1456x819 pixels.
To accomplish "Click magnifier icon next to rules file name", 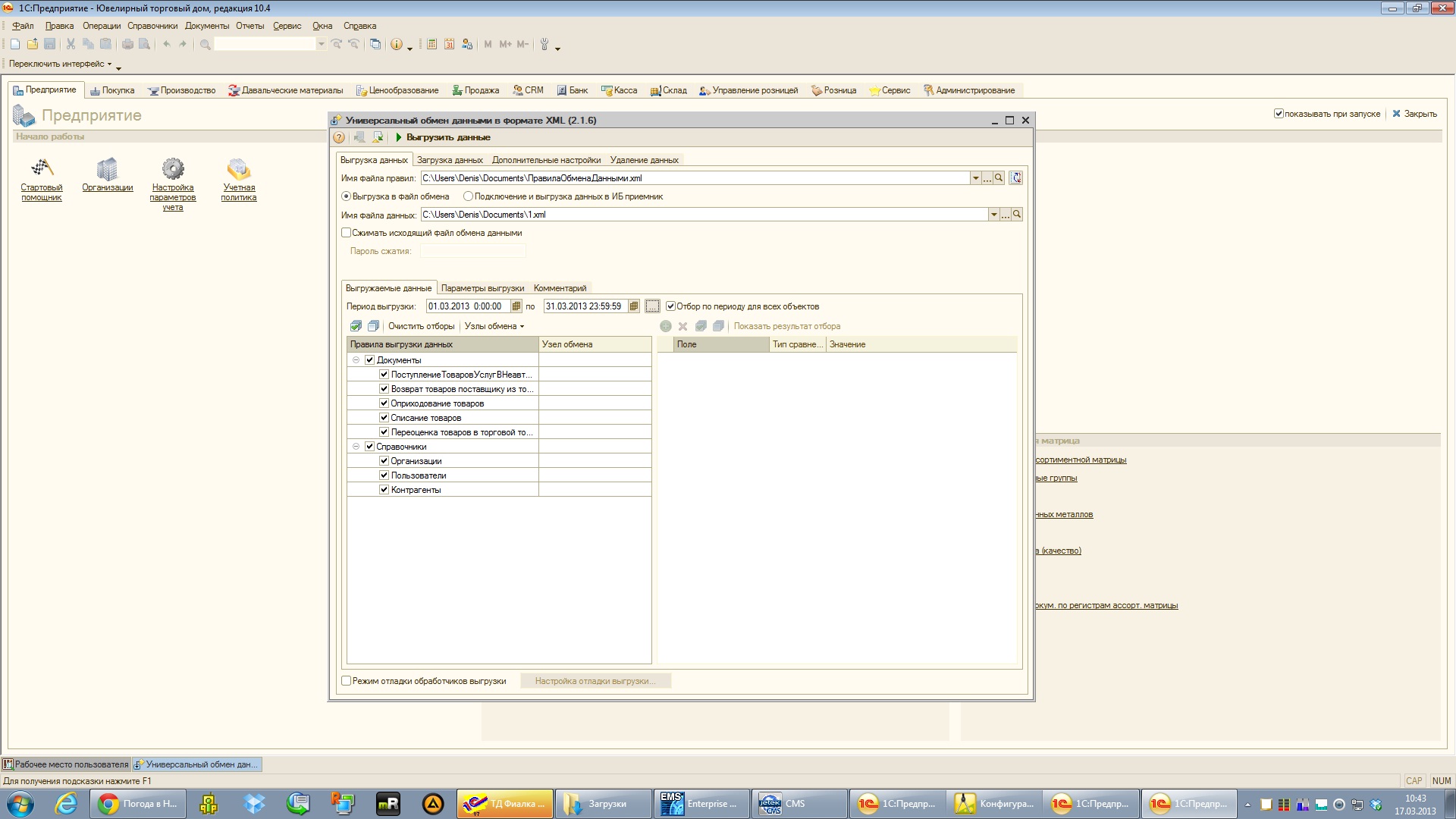I will [x=999, y=178].
